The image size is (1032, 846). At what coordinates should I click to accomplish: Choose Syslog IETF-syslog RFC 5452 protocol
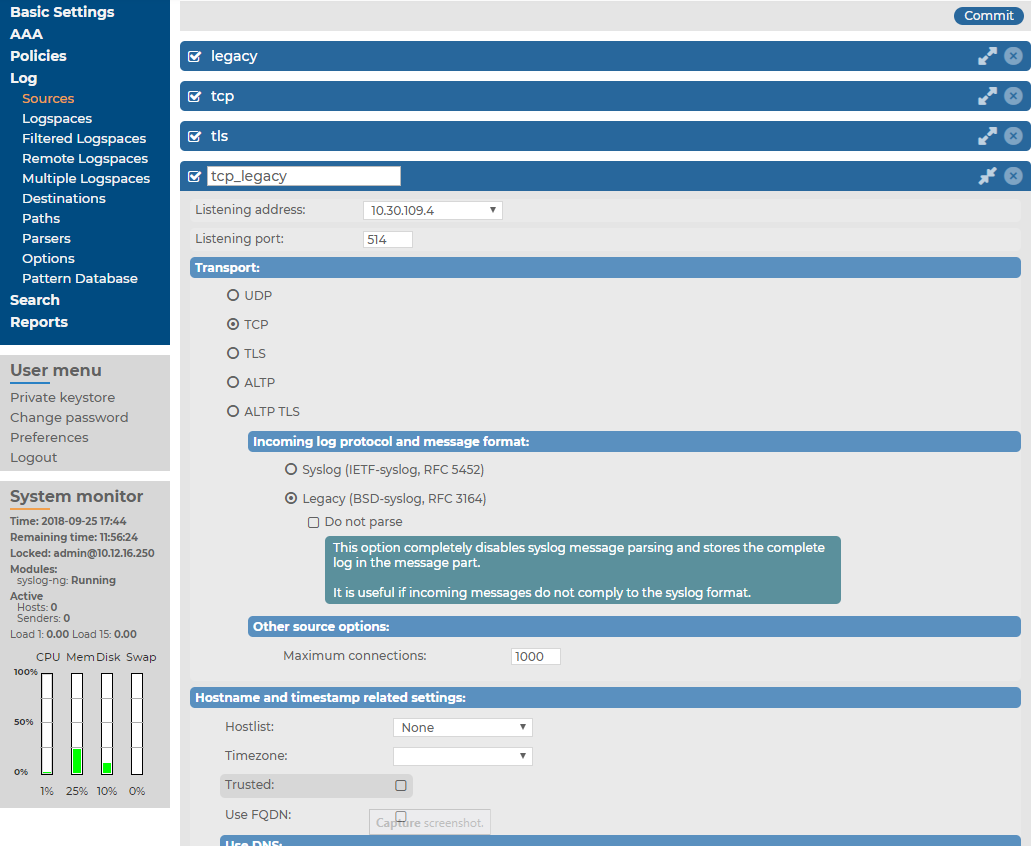point(290,469)
